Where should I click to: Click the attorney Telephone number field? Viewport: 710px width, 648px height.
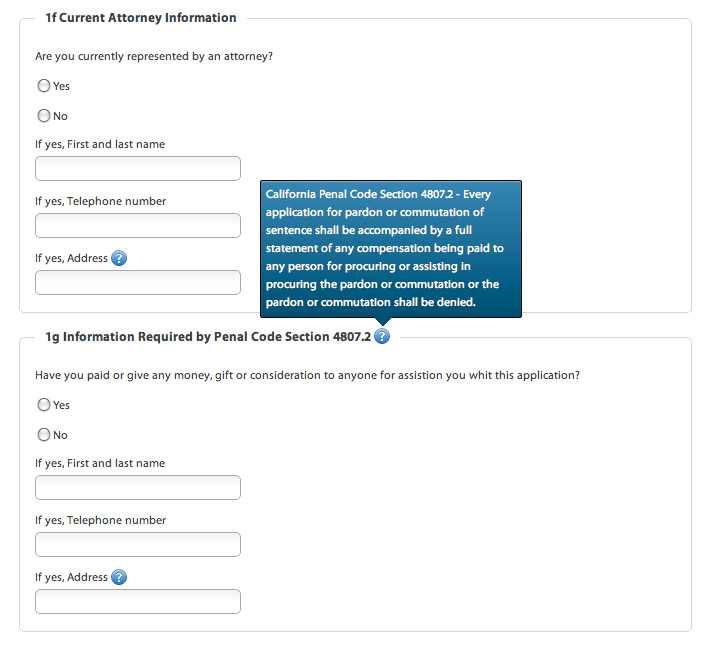tap(138, 225)
